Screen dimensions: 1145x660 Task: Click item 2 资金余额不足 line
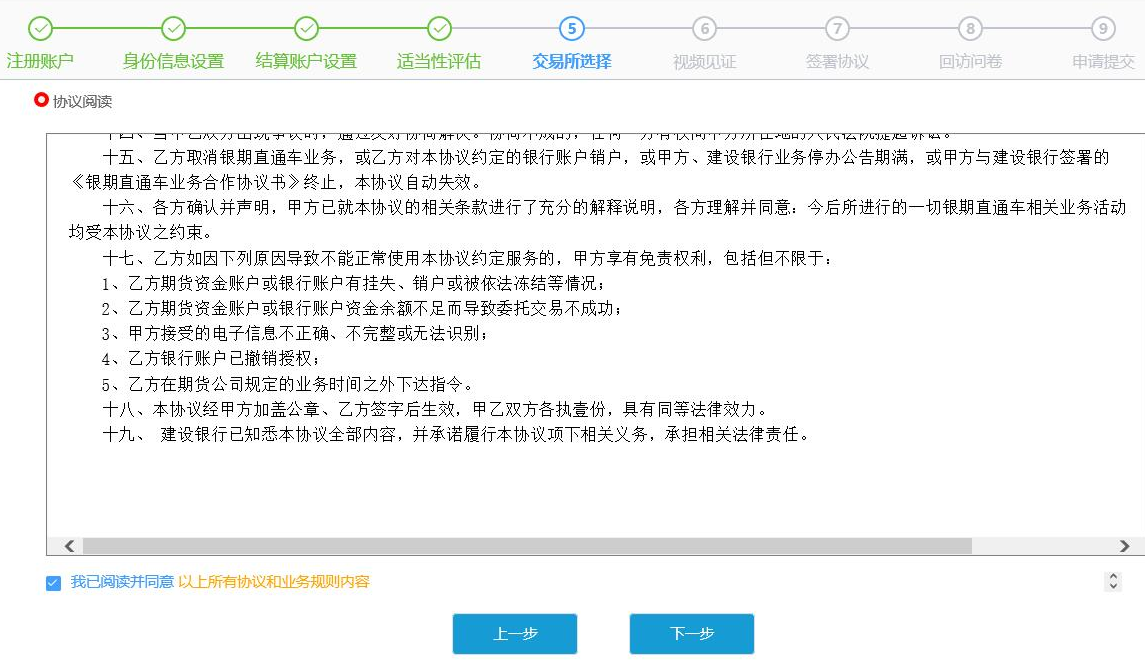[x=361, y=308]
